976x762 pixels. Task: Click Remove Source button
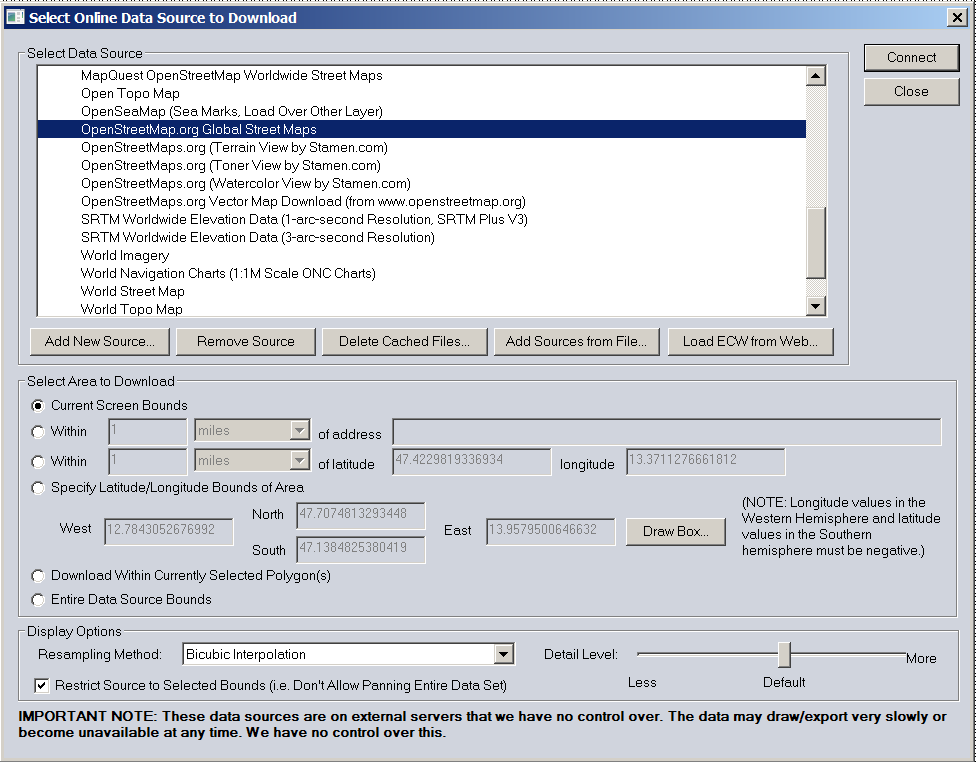(x=245, y=341)
